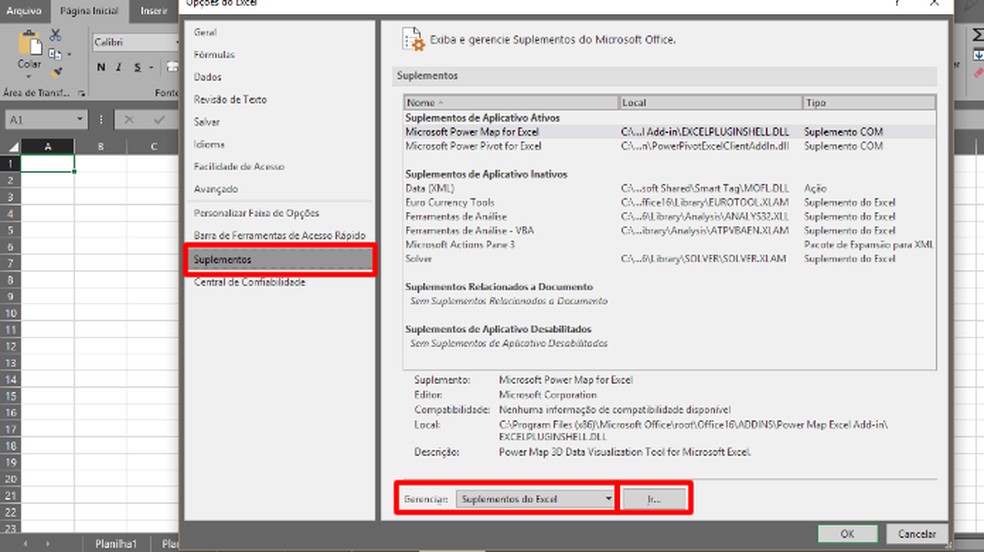Click cell A1 in the worksheet
Viewport: 984px width, 552px height.
(48, 163)
